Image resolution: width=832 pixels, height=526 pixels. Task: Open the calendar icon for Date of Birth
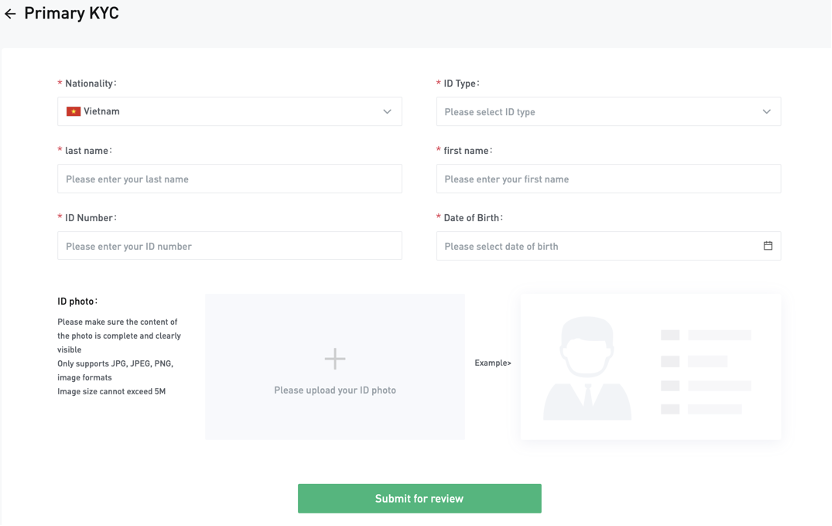coord(768,246)
